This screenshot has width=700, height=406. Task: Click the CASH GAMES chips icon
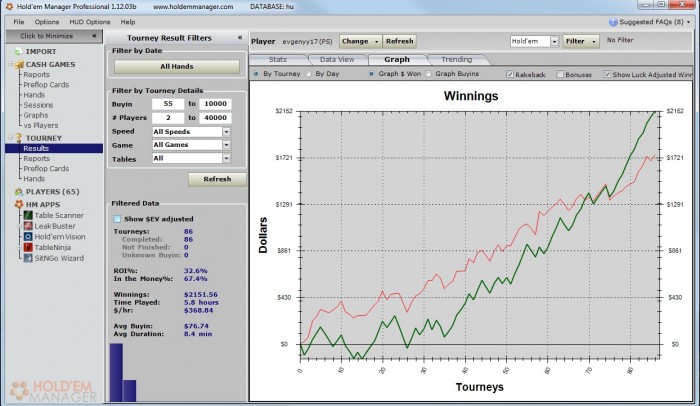[19, 65]
